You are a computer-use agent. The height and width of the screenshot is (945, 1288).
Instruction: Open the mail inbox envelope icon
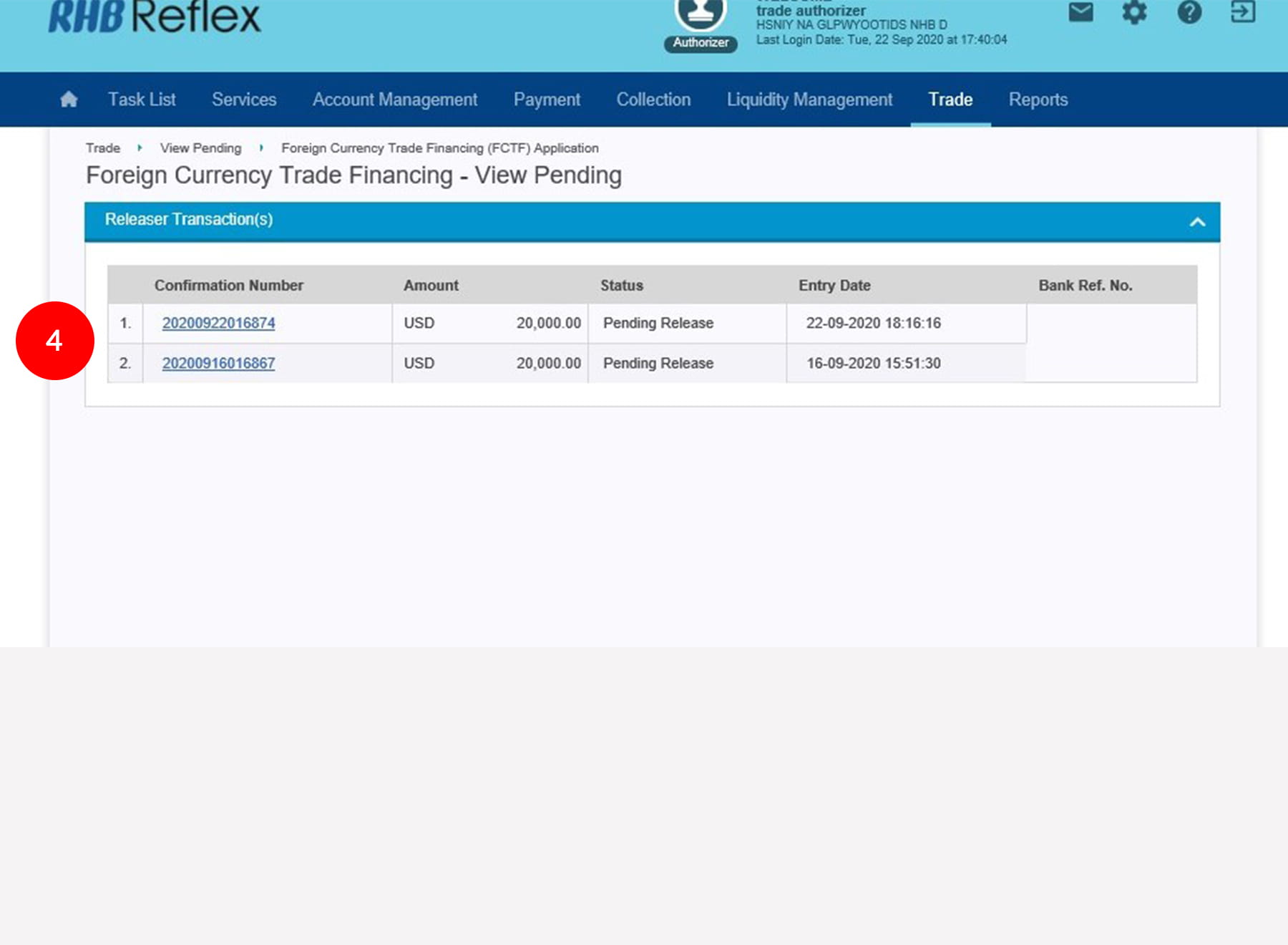tap(1080, 12)
